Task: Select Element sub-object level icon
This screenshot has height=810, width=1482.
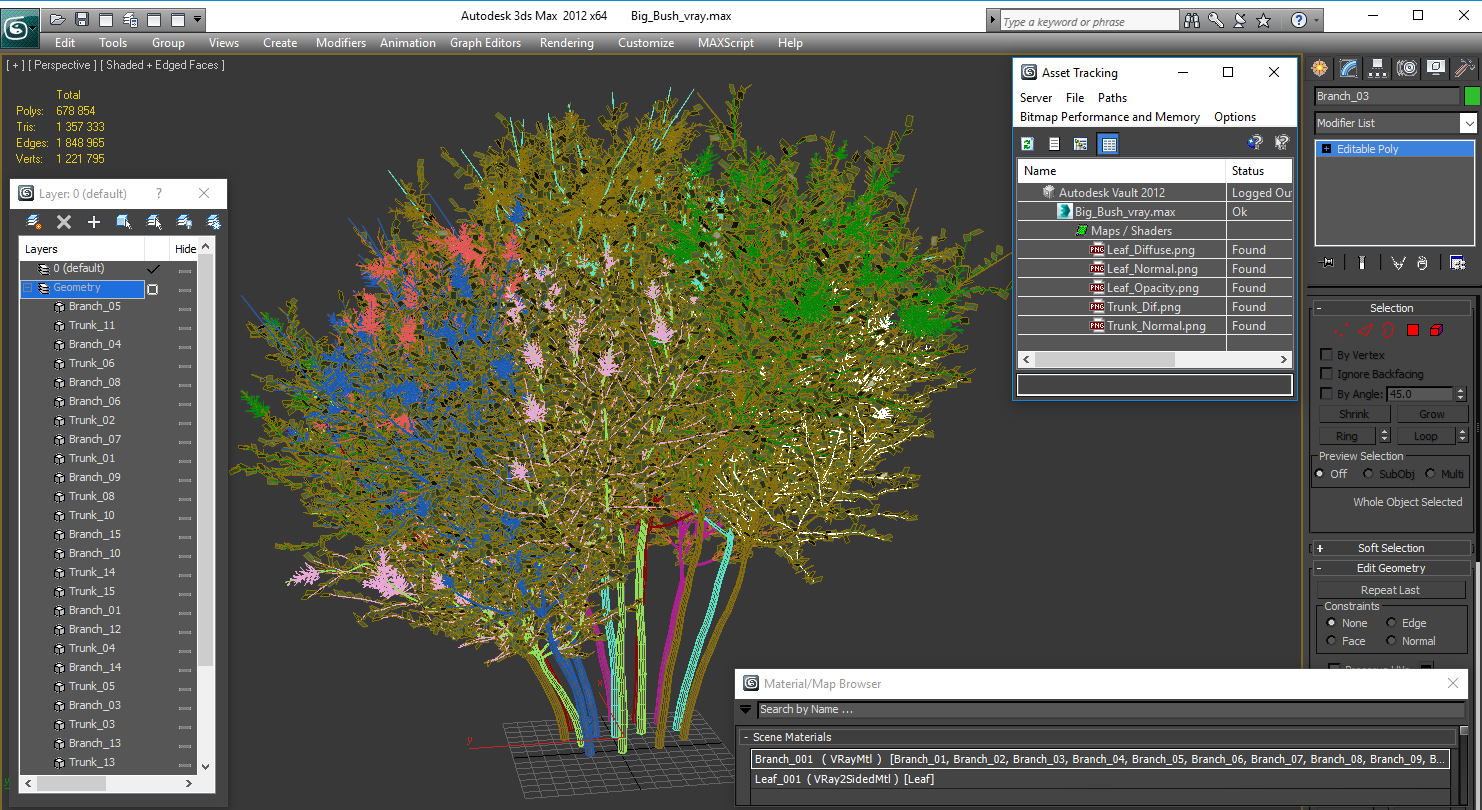Action: pos(1436,330)
